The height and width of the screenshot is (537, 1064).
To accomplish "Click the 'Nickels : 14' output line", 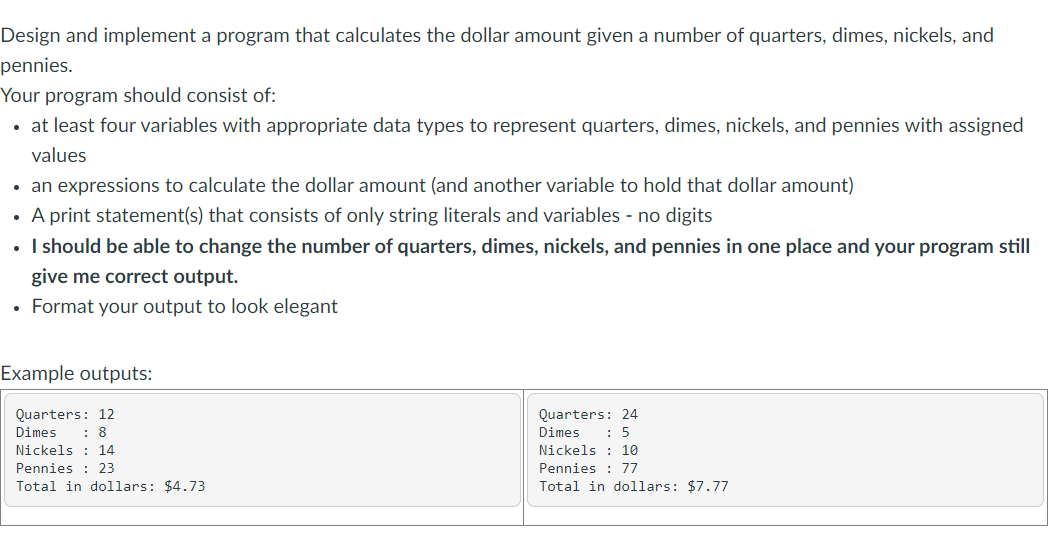I will 65,450.
